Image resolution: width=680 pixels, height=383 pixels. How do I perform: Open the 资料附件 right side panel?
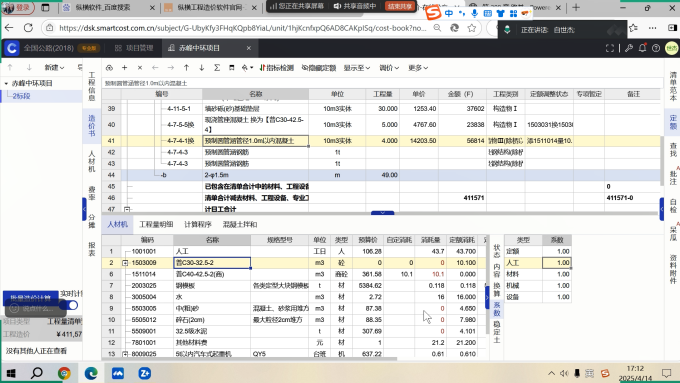[673, 269]
